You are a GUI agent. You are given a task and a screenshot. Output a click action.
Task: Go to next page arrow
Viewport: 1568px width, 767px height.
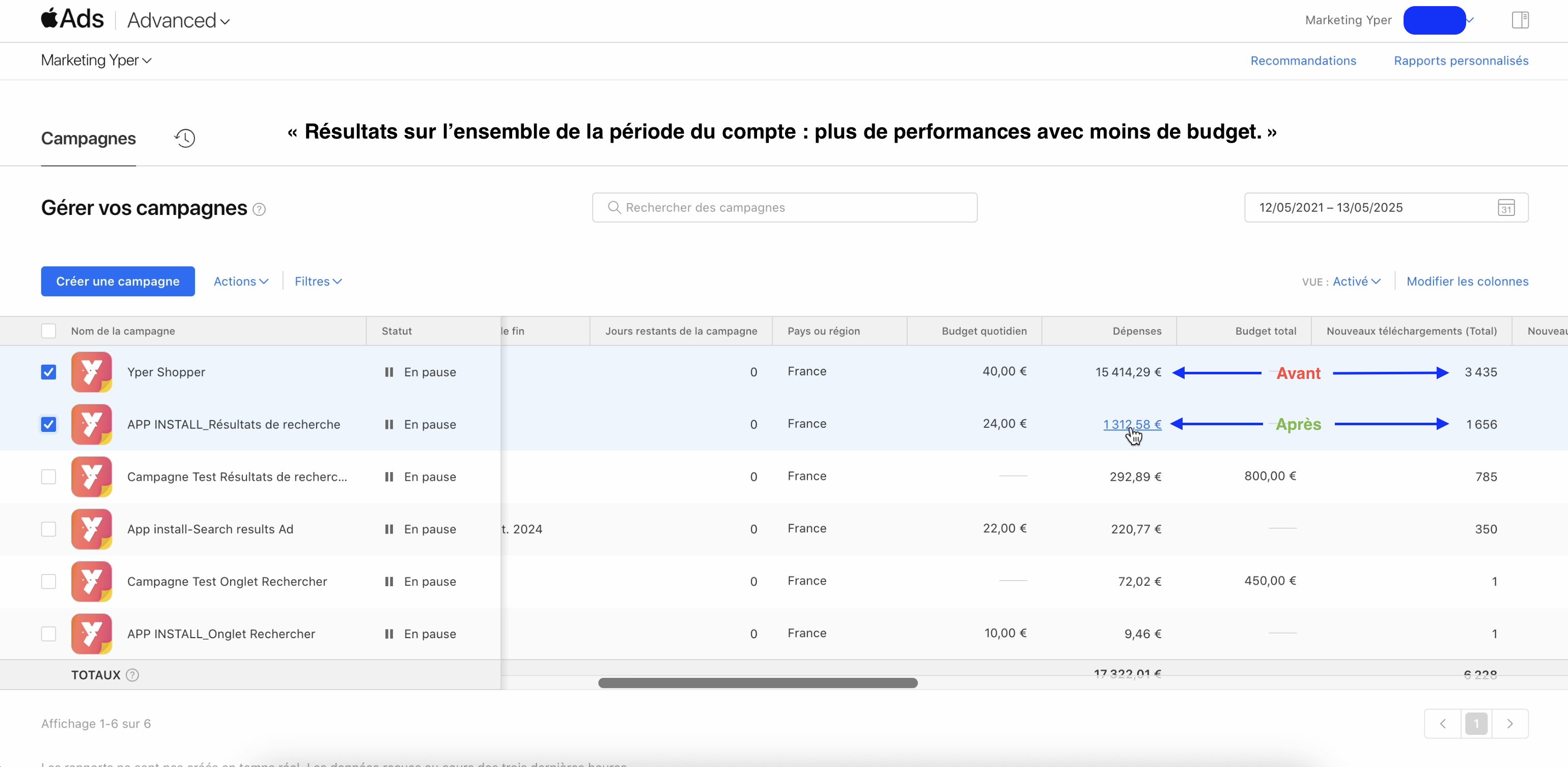point(1509,724)
